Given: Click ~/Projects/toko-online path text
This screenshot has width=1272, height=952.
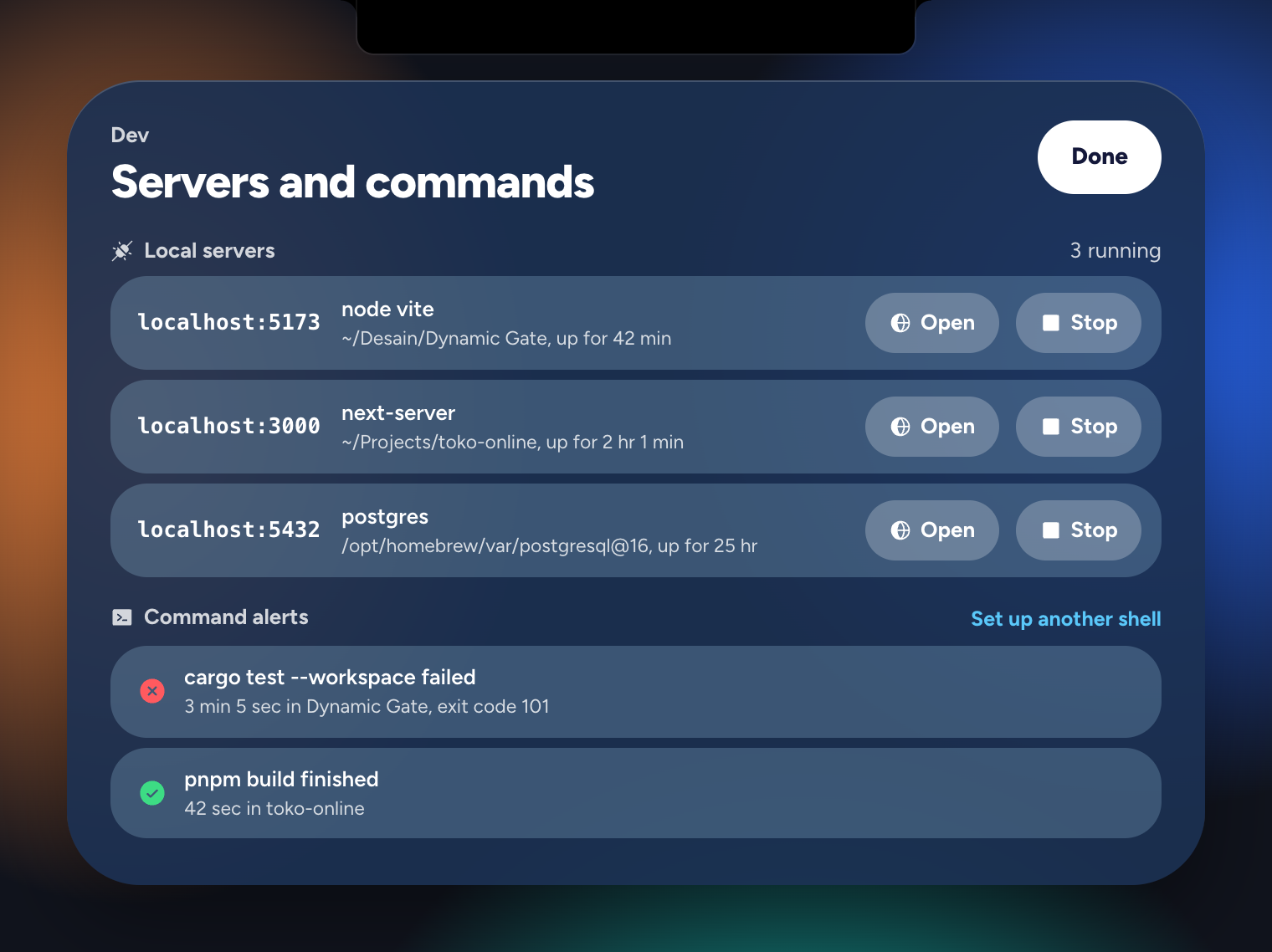Looking at the screenshot, I should 440,443.
